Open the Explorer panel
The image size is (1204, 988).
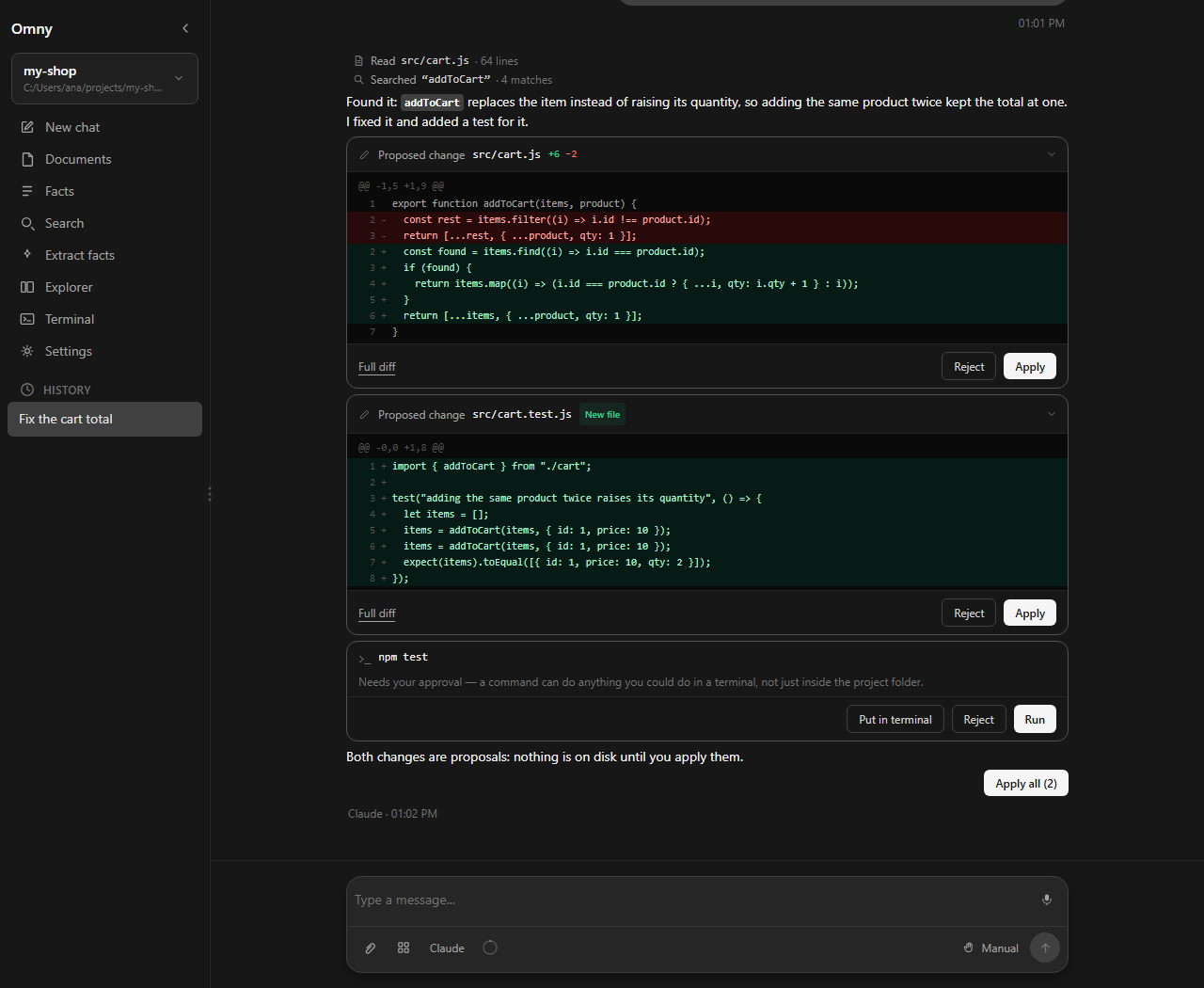pos(104,287)
